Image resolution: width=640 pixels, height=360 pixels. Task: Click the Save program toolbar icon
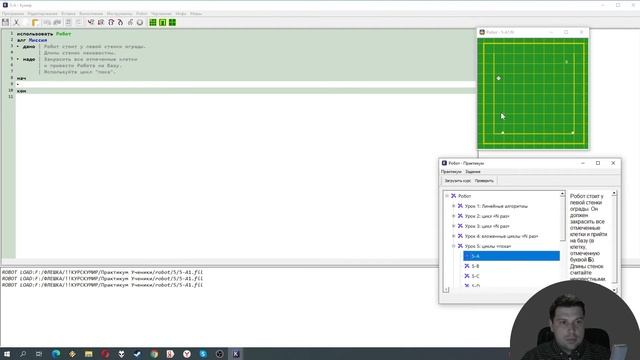click(x=5, y=22)
